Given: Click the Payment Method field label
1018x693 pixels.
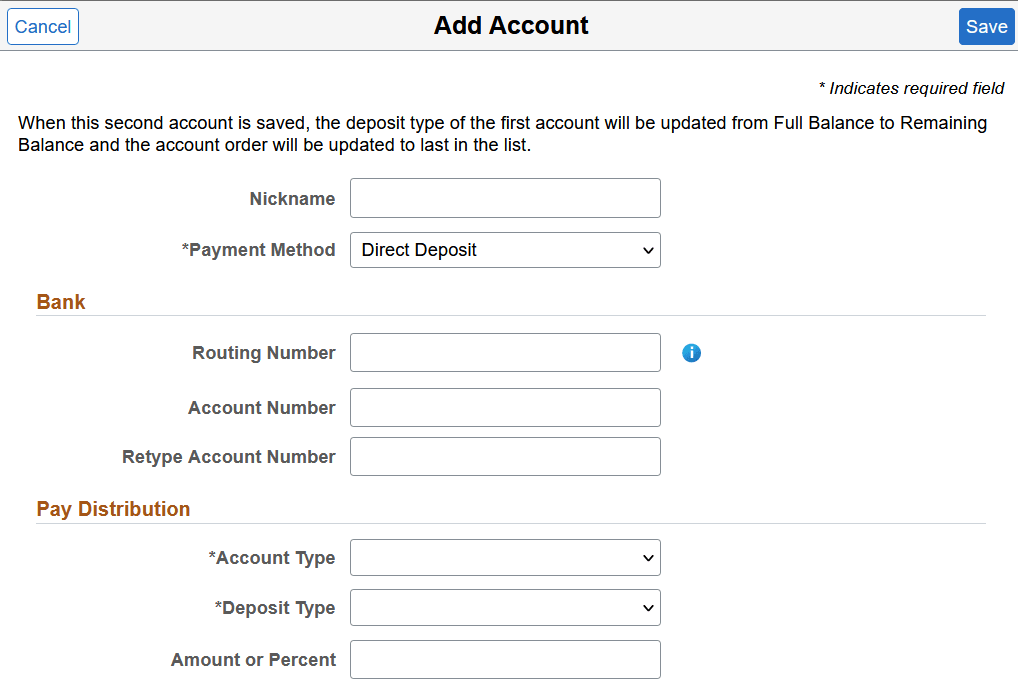Looking at the screenshot, I should 260,249.
